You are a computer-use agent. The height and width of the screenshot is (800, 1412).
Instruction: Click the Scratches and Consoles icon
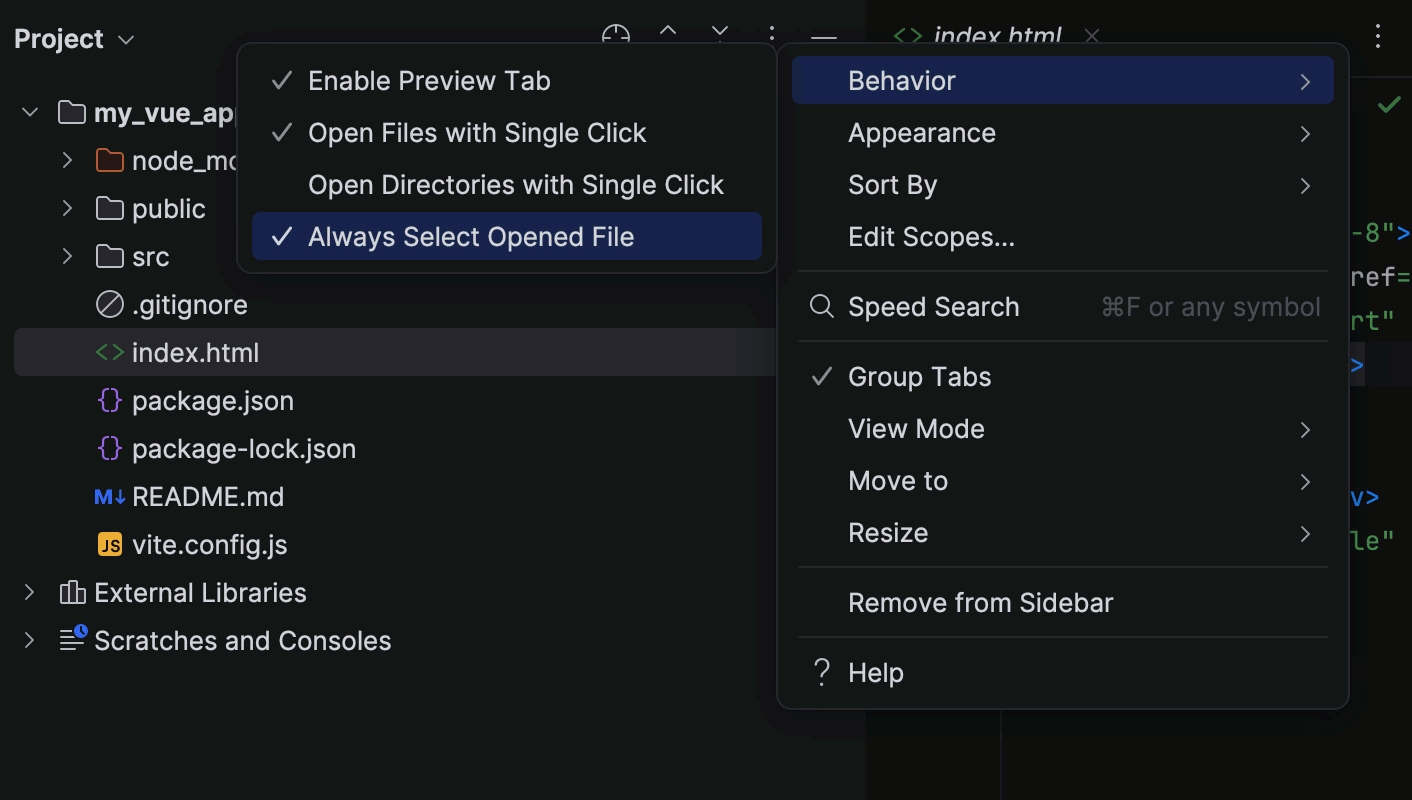click(x=71, y=640)
